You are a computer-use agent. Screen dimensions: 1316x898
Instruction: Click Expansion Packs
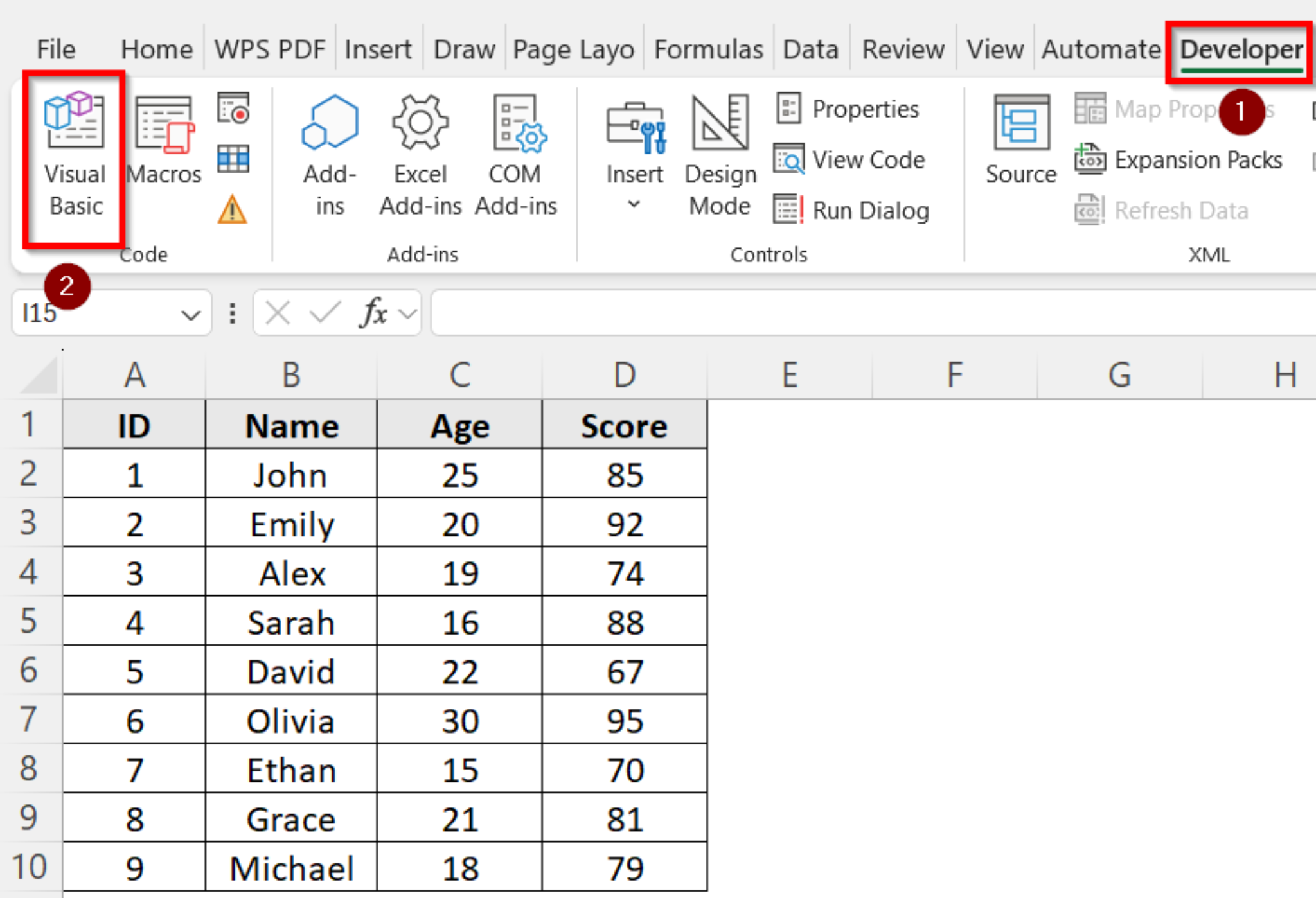(x=1178, y=159)
